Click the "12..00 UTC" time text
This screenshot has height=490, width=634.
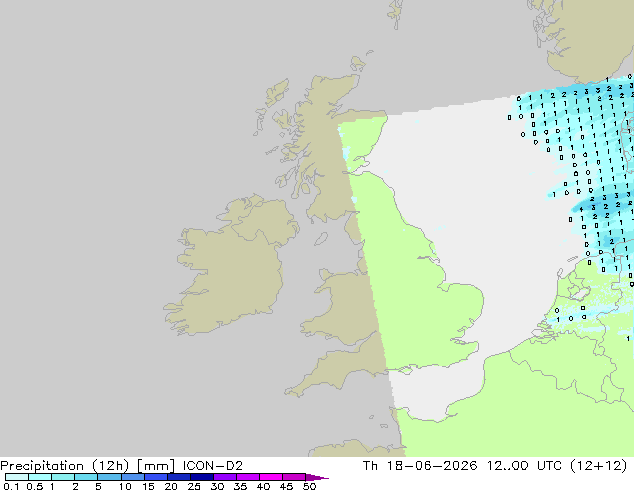pyautogui.click(x=524, y=466)
